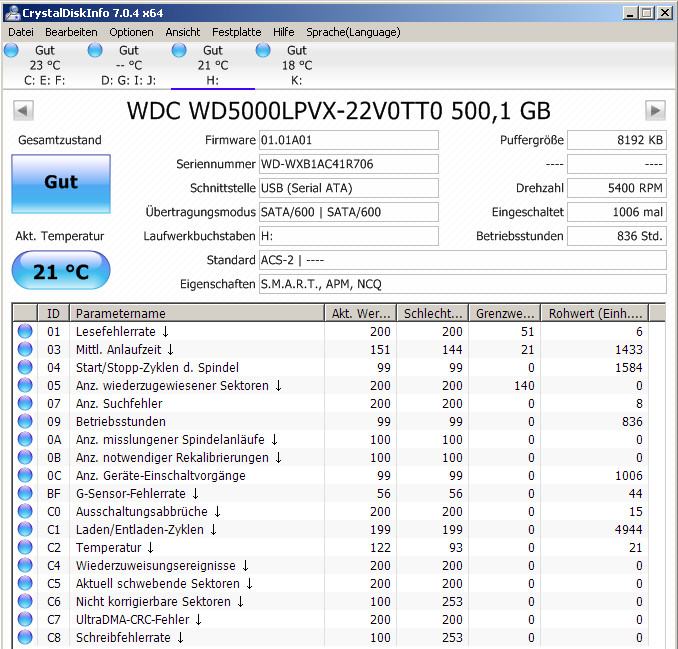Click the Schnittstelle field USB (Serial ATA)

tap(349, 188)
